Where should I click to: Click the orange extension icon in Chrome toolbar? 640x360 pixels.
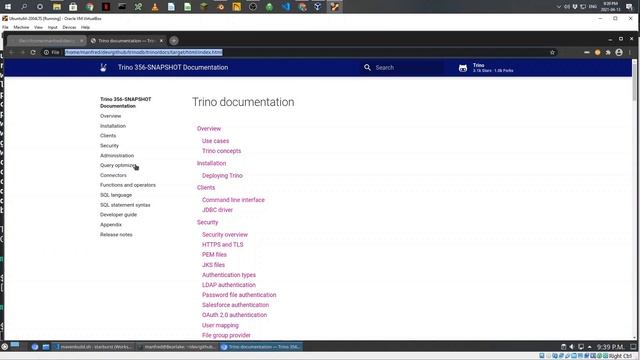click(x=598, y=52)
